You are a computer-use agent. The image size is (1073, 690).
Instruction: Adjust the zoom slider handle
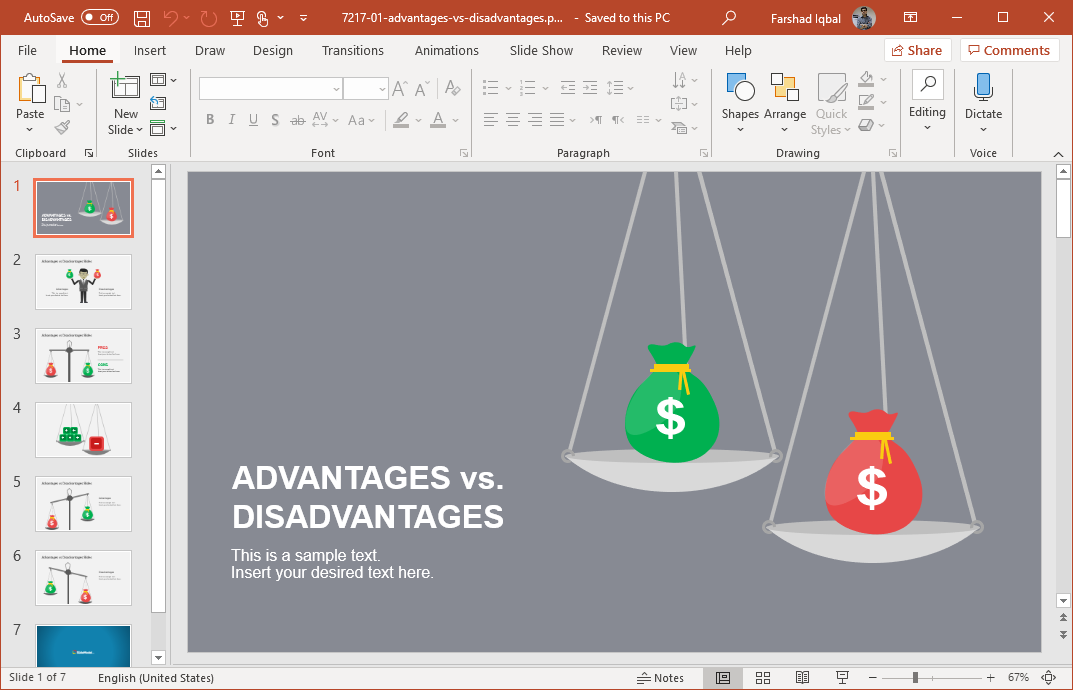click(x=915, y=678)
